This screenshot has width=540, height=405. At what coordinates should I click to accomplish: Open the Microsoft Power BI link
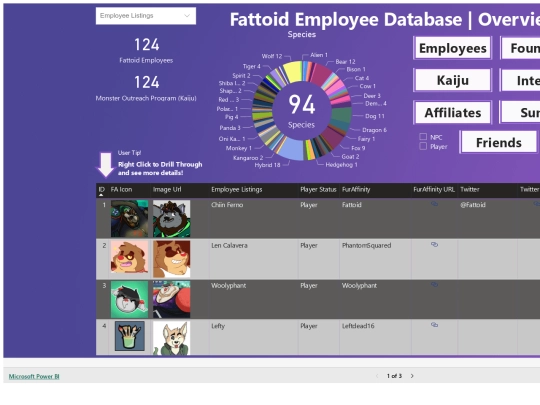[34, 376]
